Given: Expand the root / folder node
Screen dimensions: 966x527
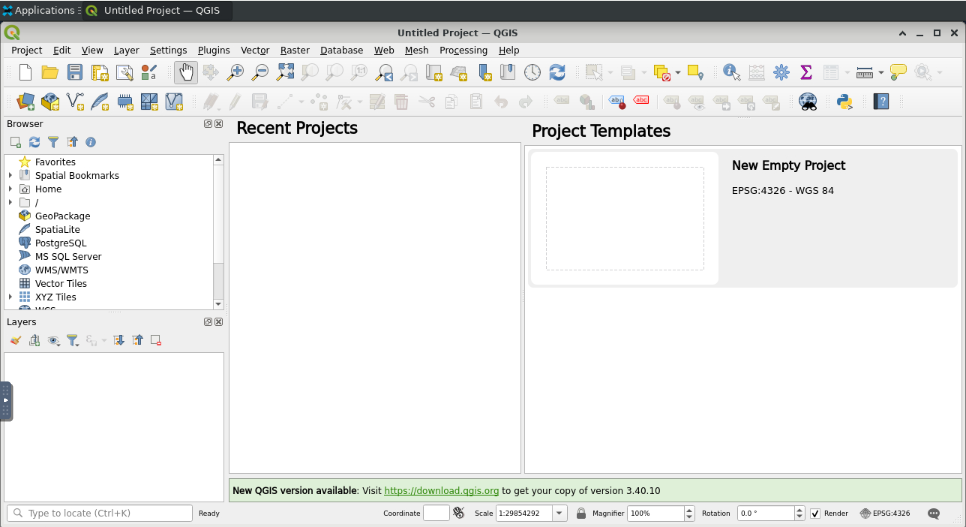Looking at the screenshot, I should (10, 203).
